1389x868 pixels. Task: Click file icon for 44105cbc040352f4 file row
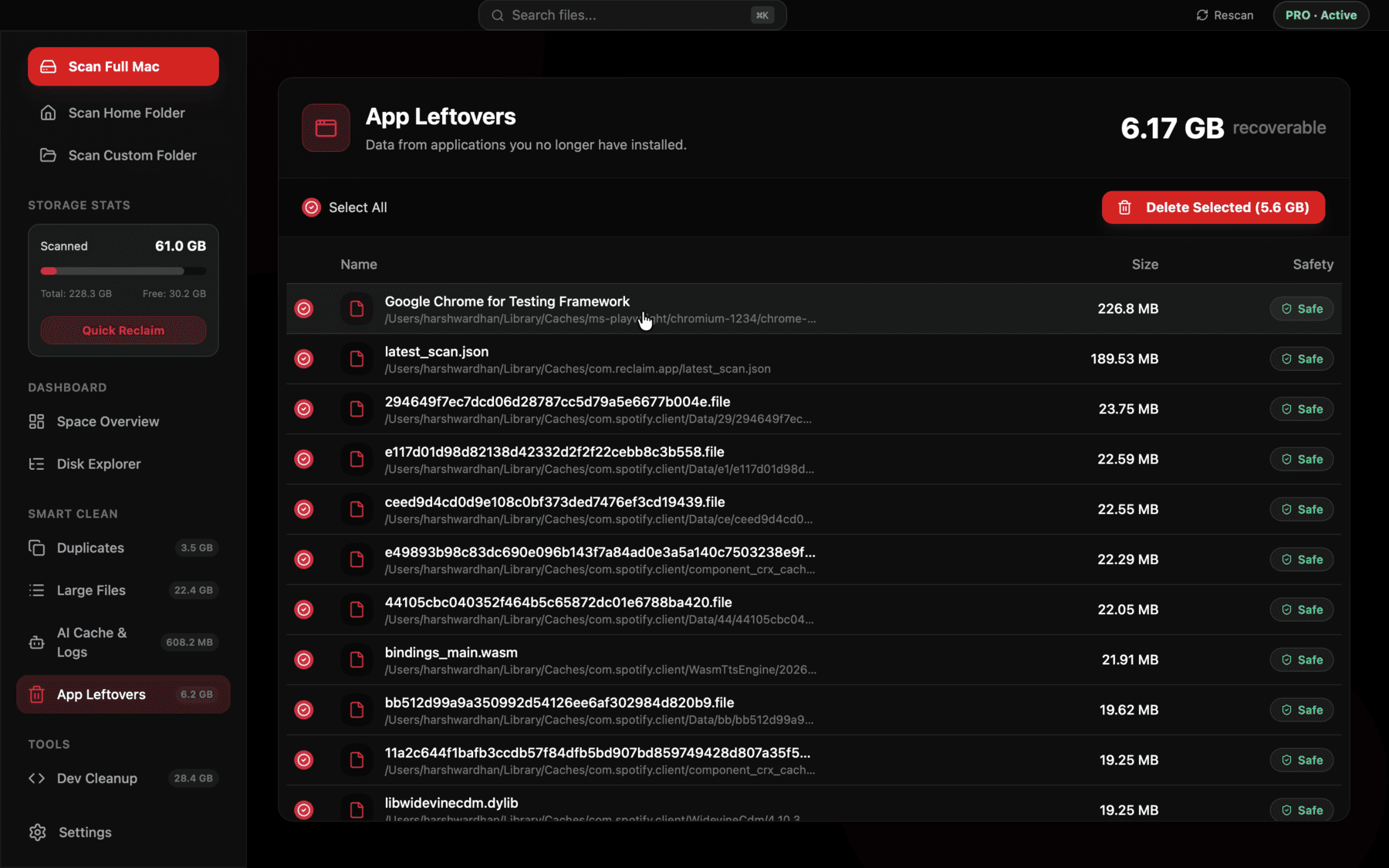(357, 610)
